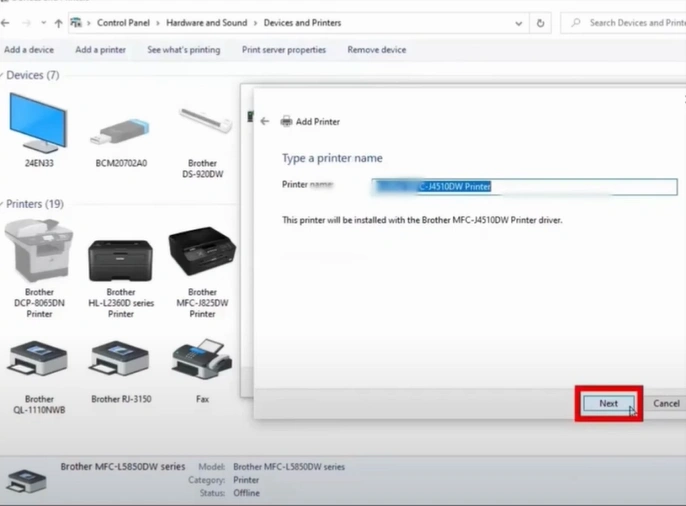Select the Brother RJ-3150 printer icon

(121, 360)
